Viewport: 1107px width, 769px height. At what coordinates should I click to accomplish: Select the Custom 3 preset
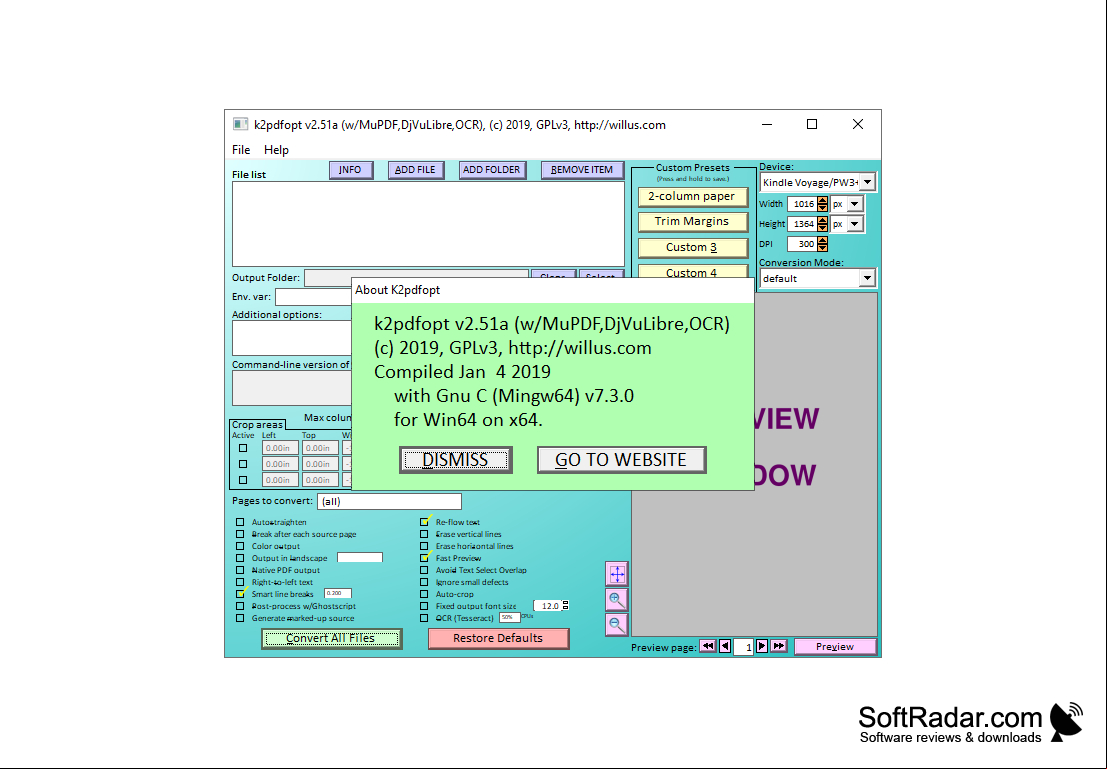point(693,248)
